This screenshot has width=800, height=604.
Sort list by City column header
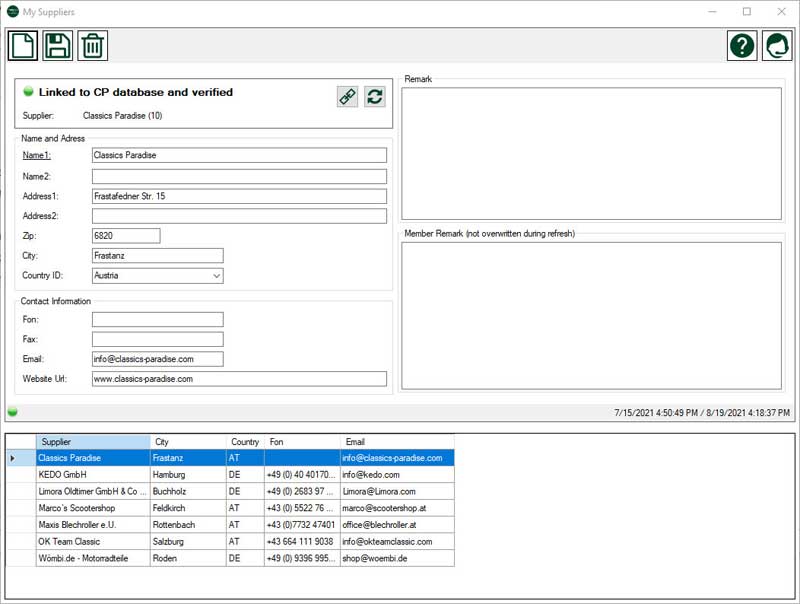point(188,442)
